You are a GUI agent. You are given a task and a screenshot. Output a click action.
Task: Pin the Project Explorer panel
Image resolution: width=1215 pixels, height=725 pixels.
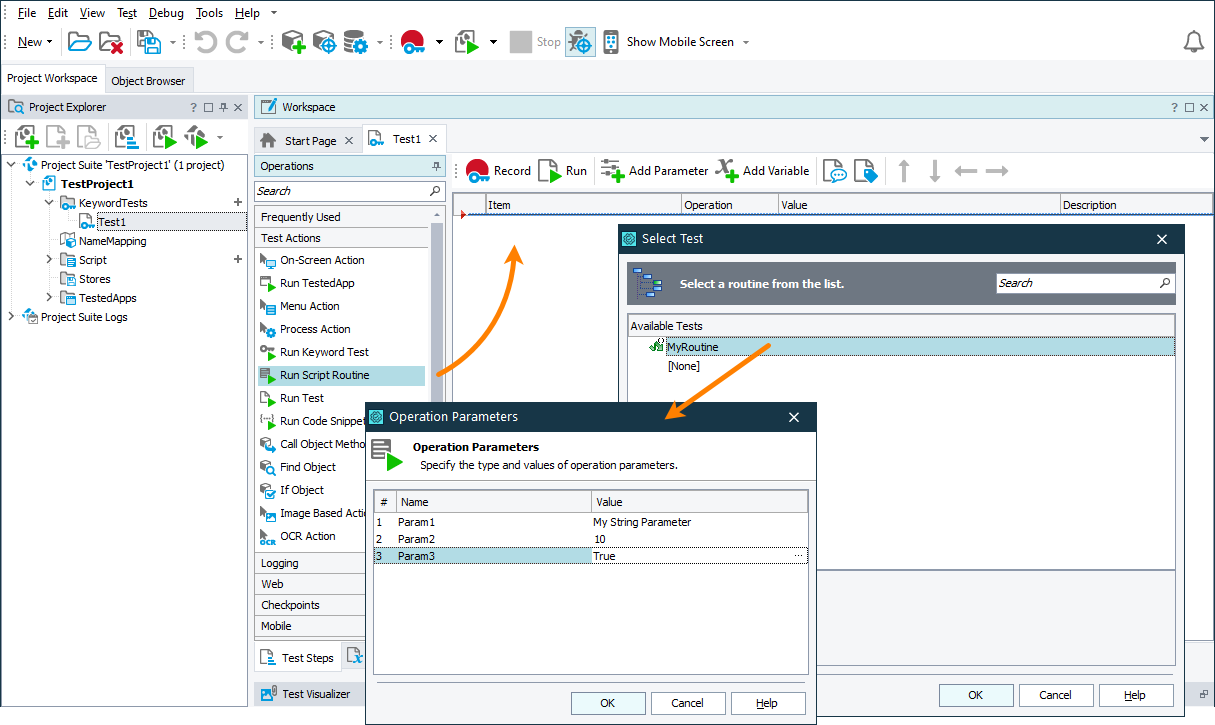(x=224, y=107)
